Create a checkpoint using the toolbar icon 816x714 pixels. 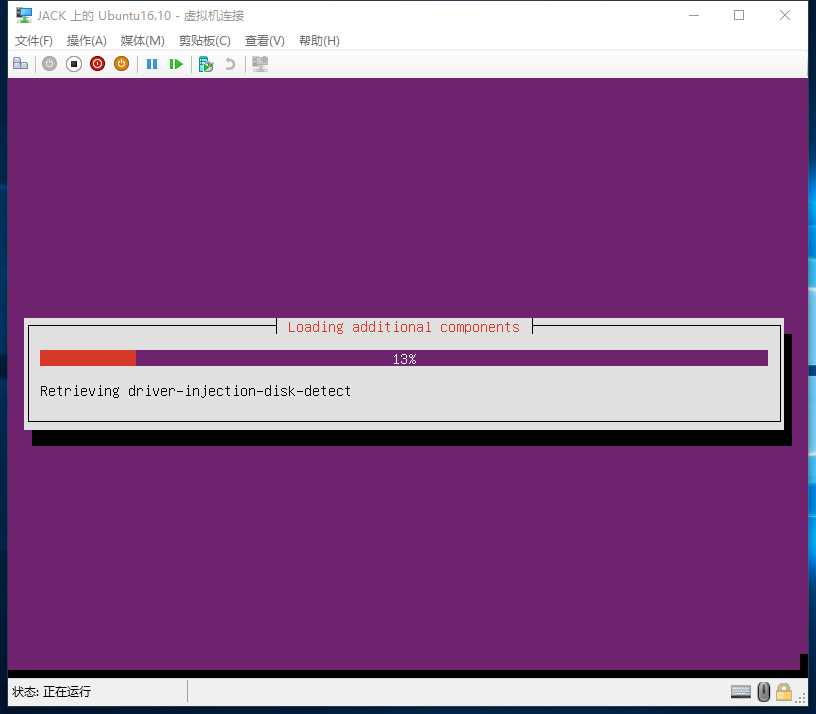pos(206,64)
